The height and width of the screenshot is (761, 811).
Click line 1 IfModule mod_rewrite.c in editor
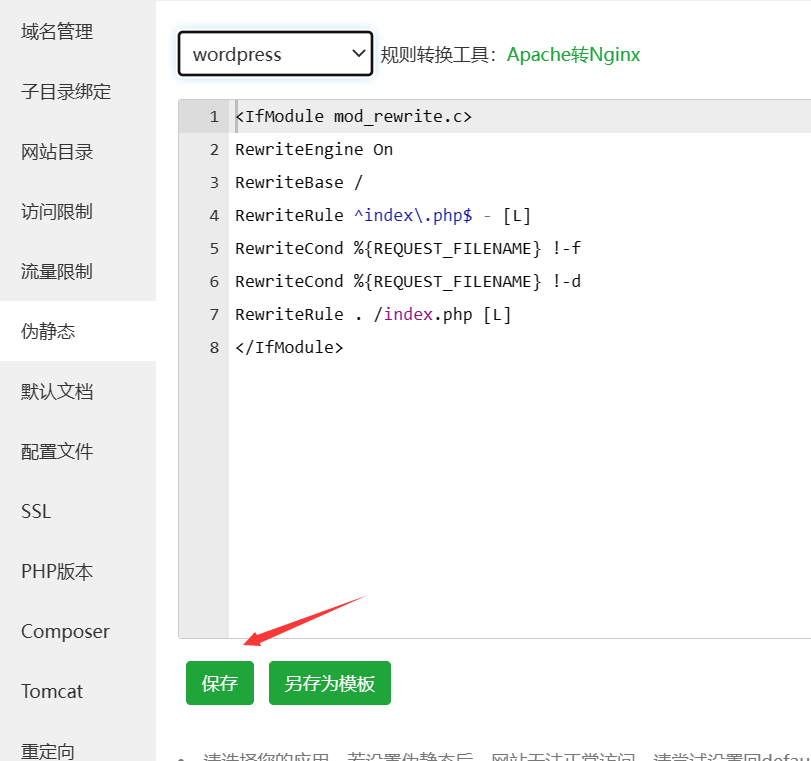click(x=353, y=117)
